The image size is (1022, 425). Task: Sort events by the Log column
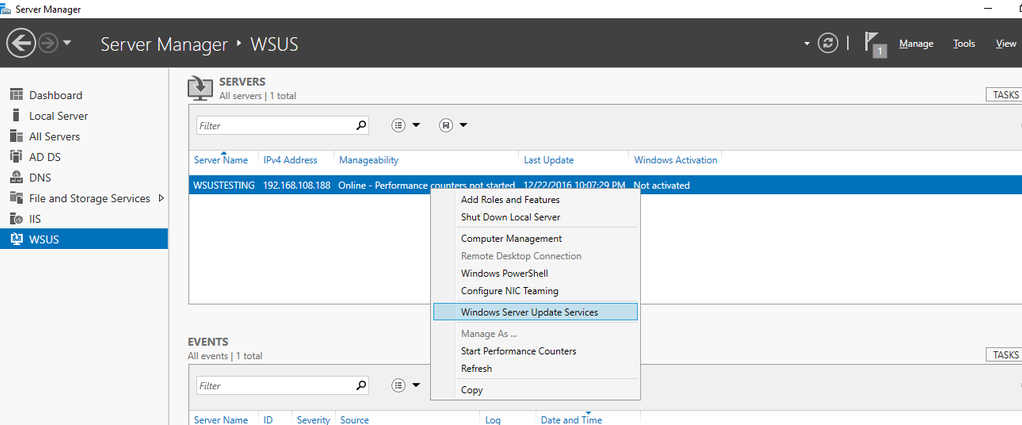pos(493,420)
